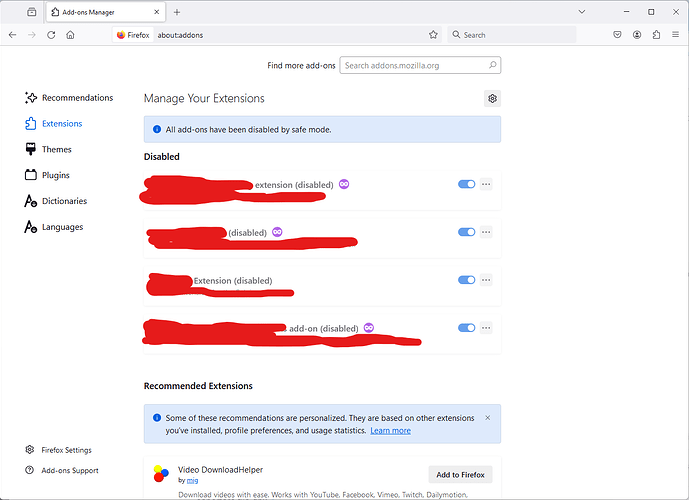Click the recommendations info icon
Viewport: 689px width, 500px height.
pos(156,417)
